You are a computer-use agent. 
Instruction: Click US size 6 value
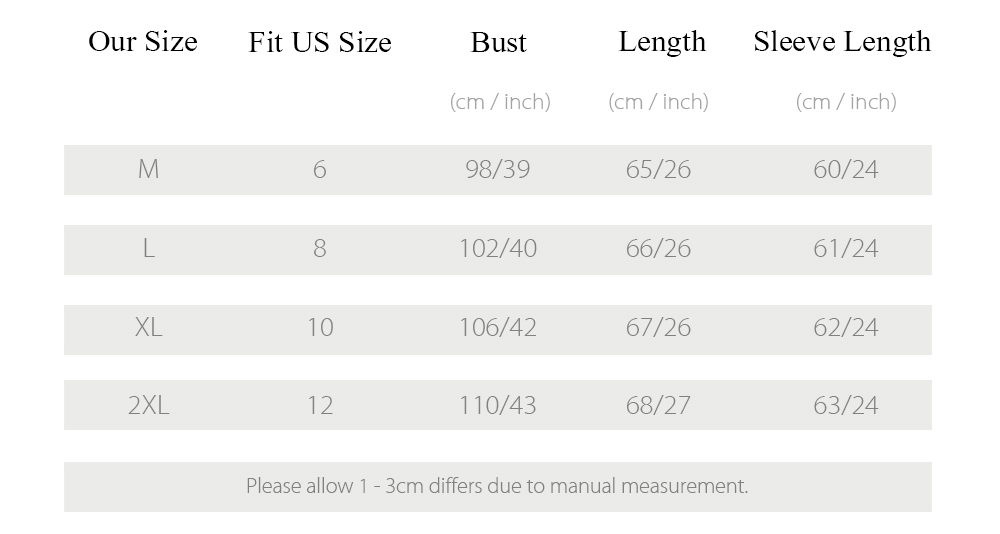pos(320,170)
